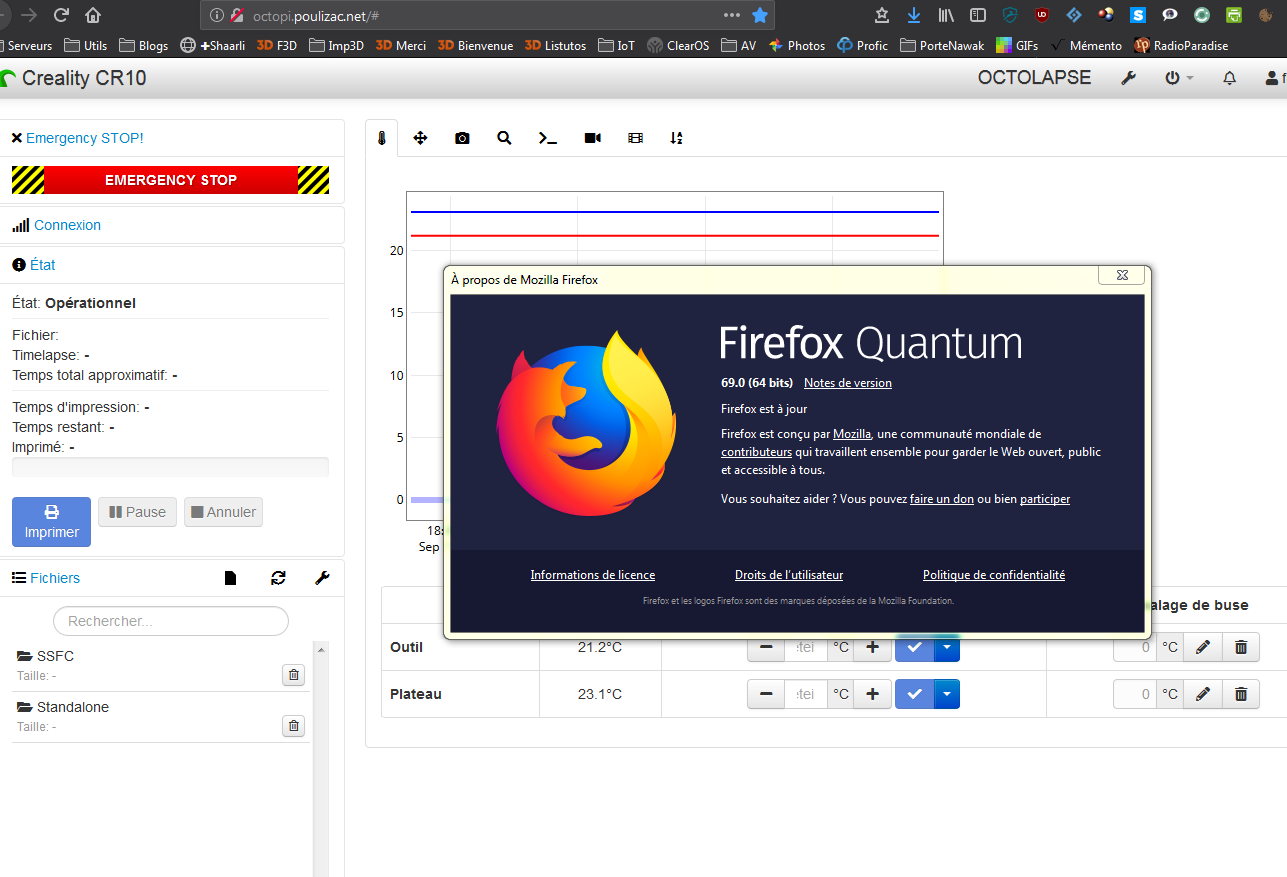This screenshot has width=1287, height=877.
Task: Open the numeric sort icon tab
Action: [x=677, y=138]
